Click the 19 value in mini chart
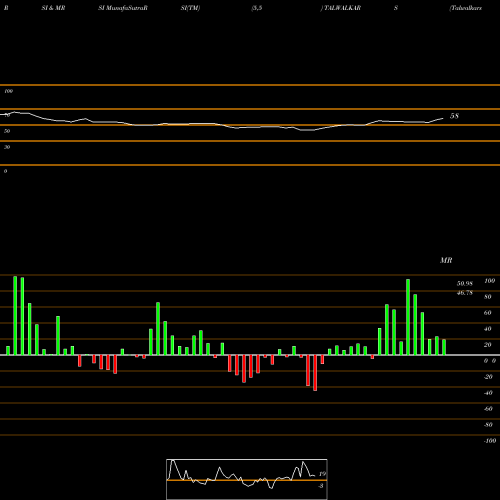500x500 pixels. pos(322,474)
